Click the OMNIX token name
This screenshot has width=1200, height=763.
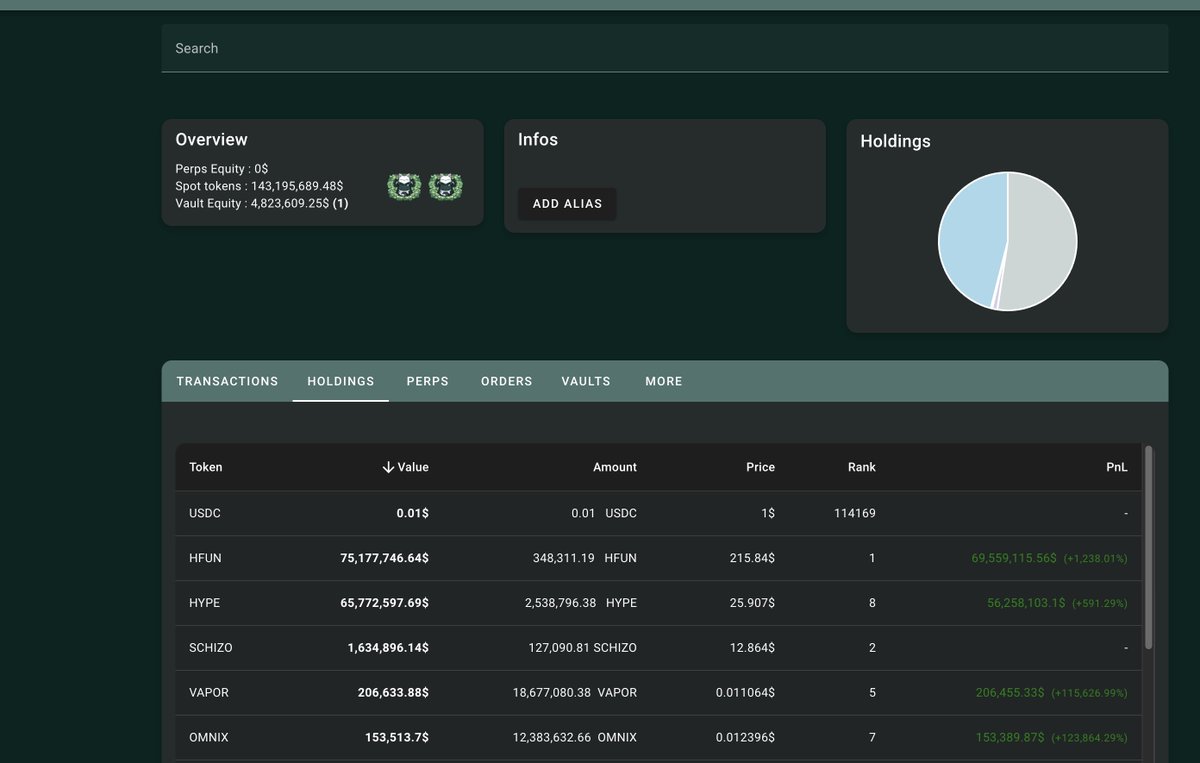(x=208, y=737)
